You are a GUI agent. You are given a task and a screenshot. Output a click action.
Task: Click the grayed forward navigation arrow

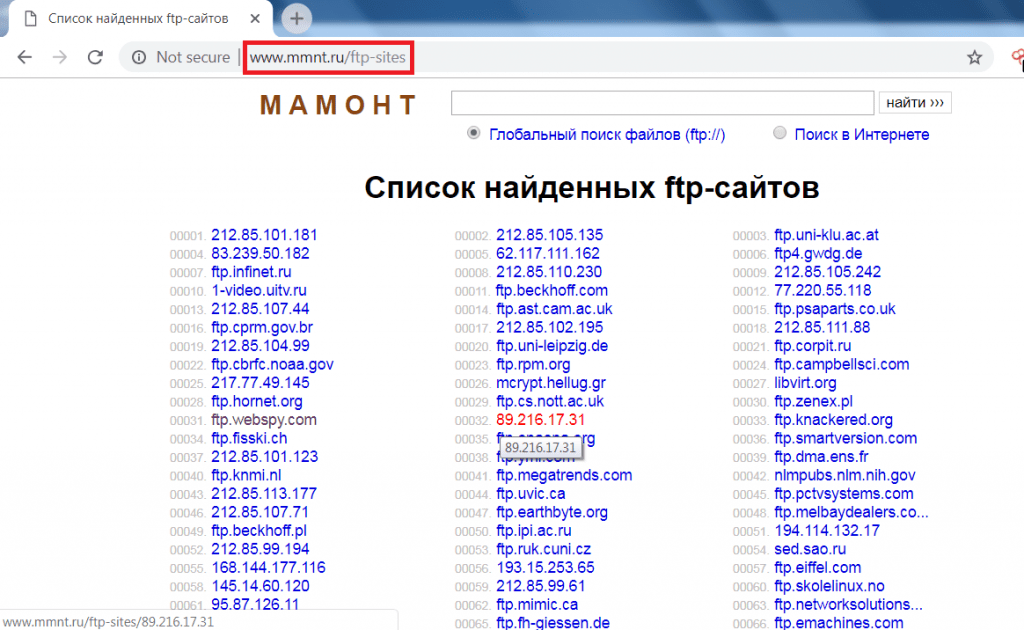[x=59, y=57]
